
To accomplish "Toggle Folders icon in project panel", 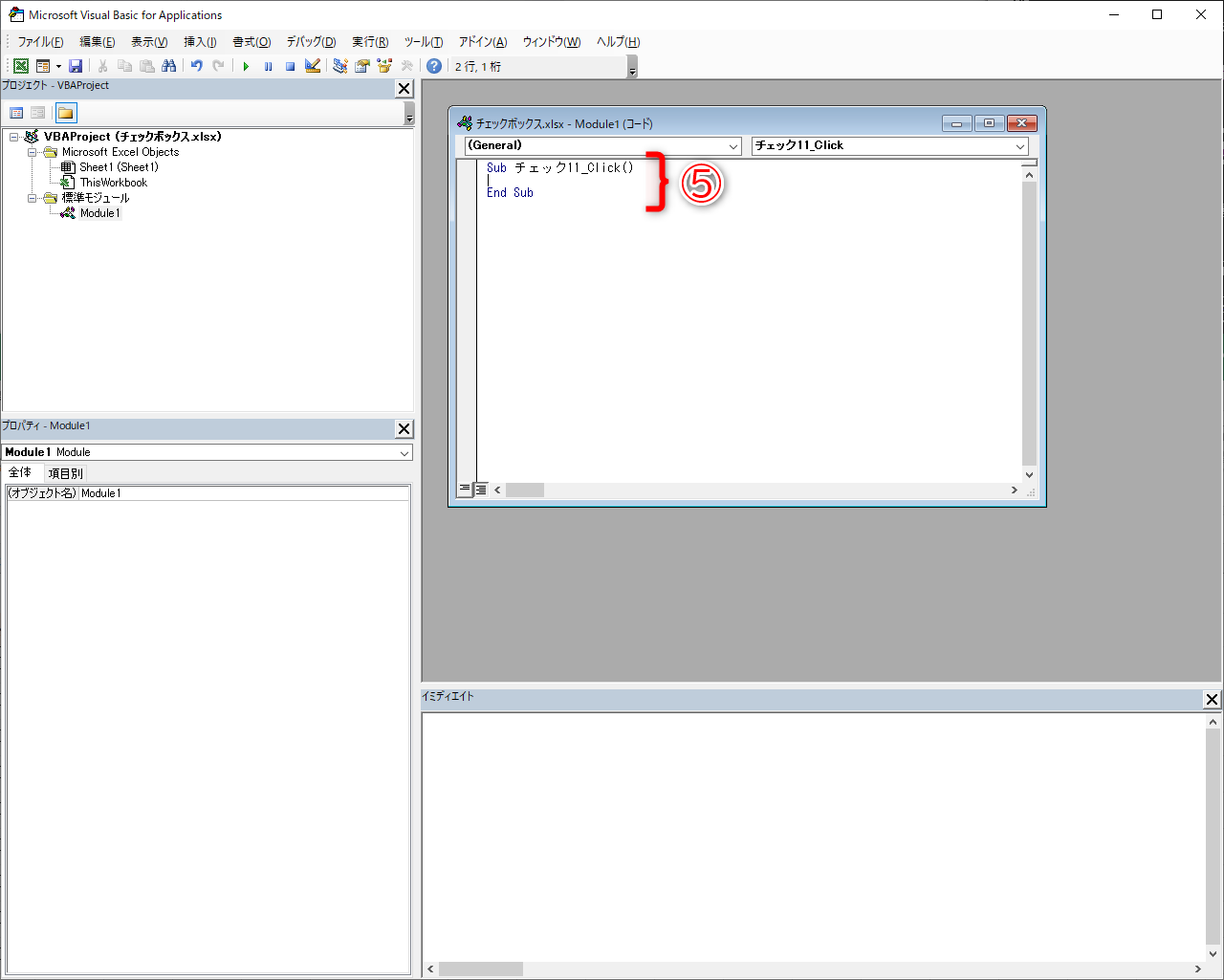I will [x=66, y=113].
